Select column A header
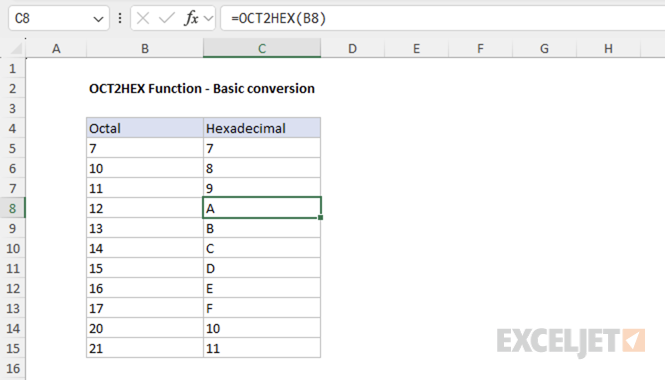 [56, 48]
